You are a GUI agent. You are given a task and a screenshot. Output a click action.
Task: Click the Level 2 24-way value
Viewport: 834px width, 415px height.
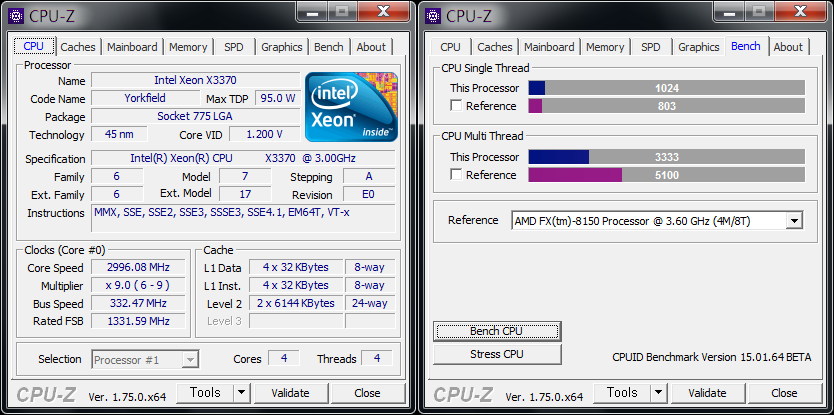click(x=370, y=303)
